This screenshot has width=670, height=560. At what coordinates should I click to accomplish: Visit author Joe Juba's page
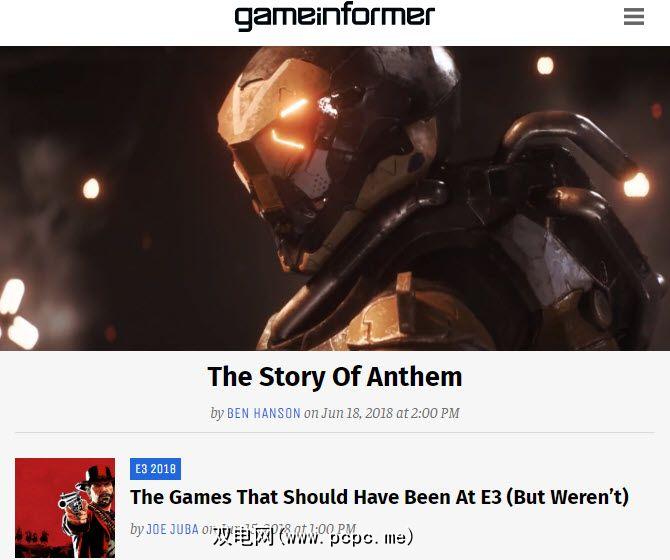coord(172,529)
